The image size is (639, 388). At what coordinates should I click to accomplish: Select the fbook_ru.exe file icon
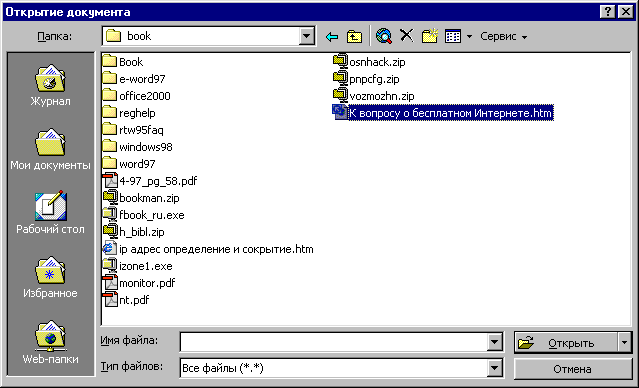pos(110,214)
